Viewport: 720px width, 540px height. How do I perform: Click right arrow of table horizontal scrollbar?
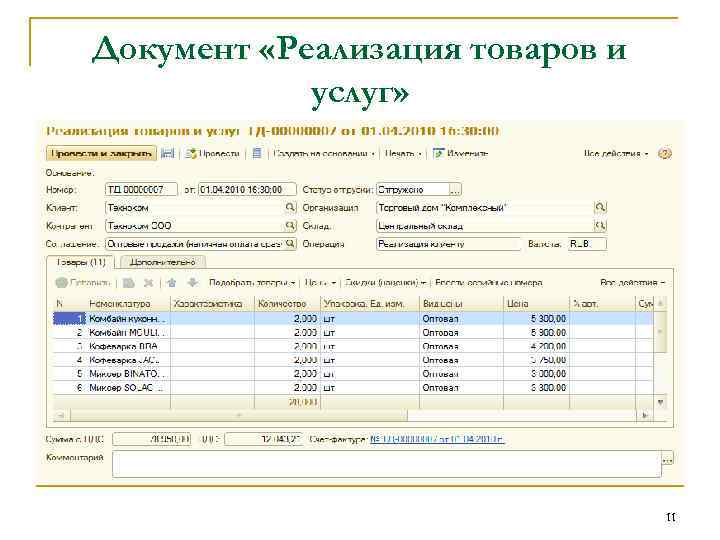[644, 416]
